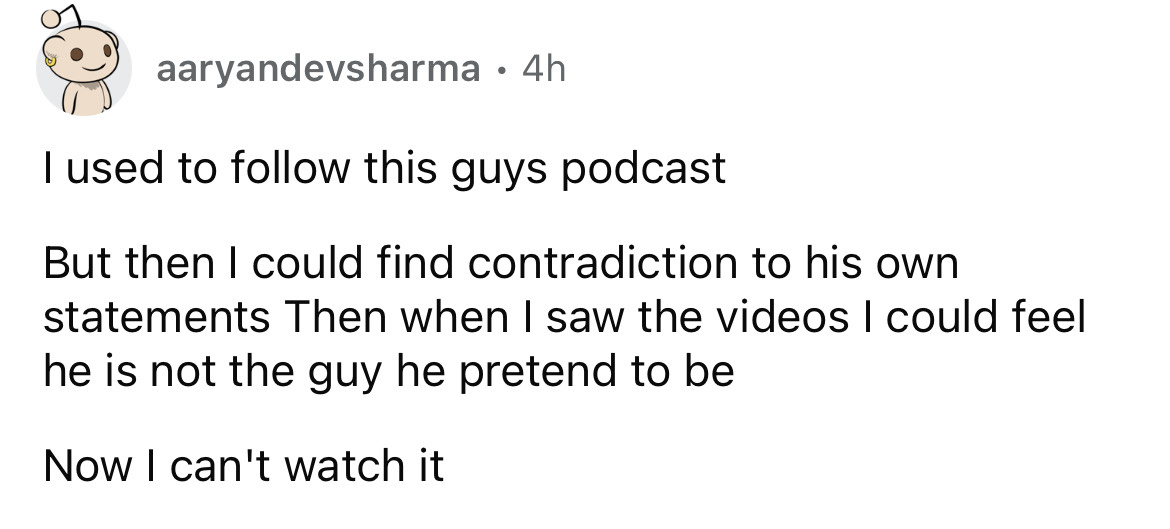Click the word 'pretend' in the comment
This screenshot has height=529, width=1170.
tap(531, 372)
